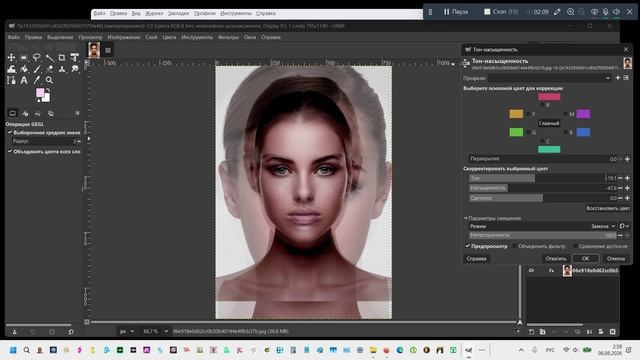Click the reset tool options icon
The width and height of the screenshot is (640, 360).
click(x=71, y=332)
